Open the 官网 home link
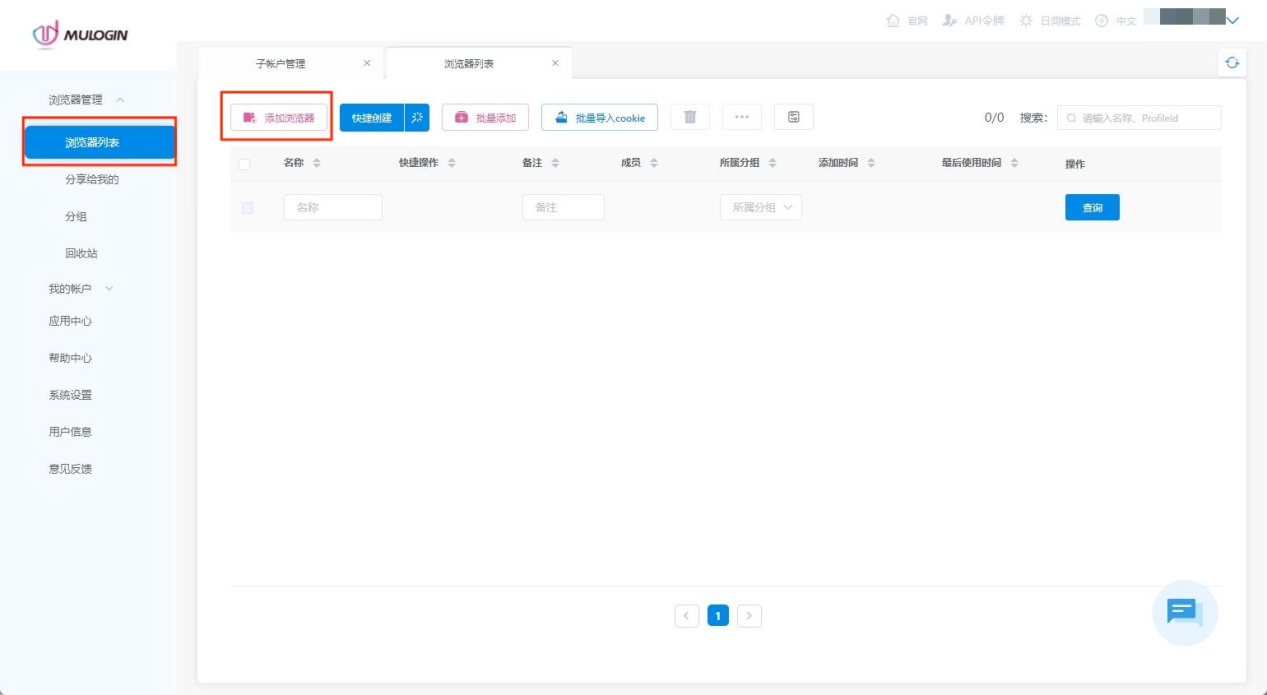Screen dimensions: 1267x695 (908, 20)
